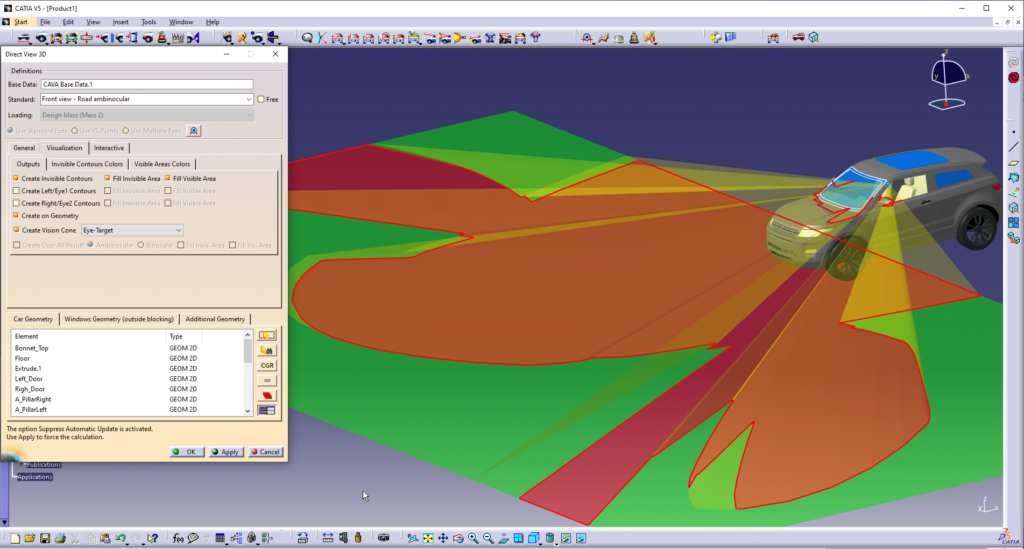Toggle the Free checkbox
Screen dimensions: 1024x549
click(261, 99)
